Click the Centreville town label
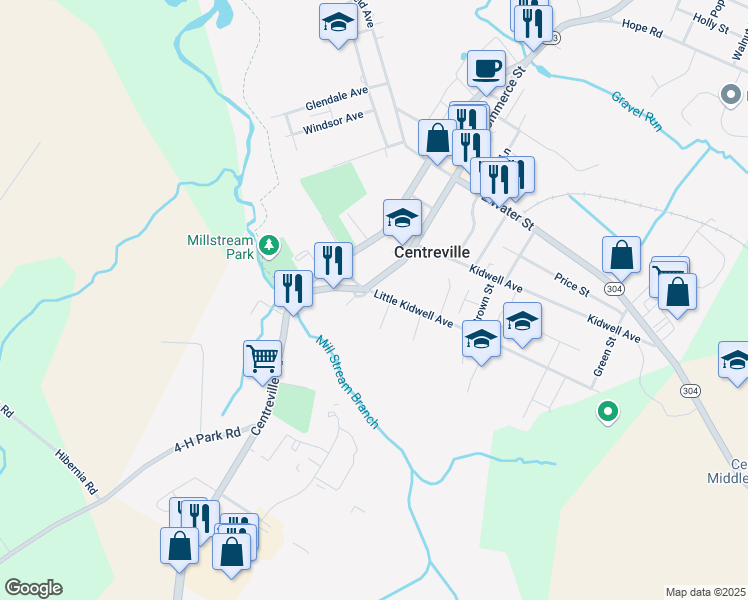 pos(432,252)
